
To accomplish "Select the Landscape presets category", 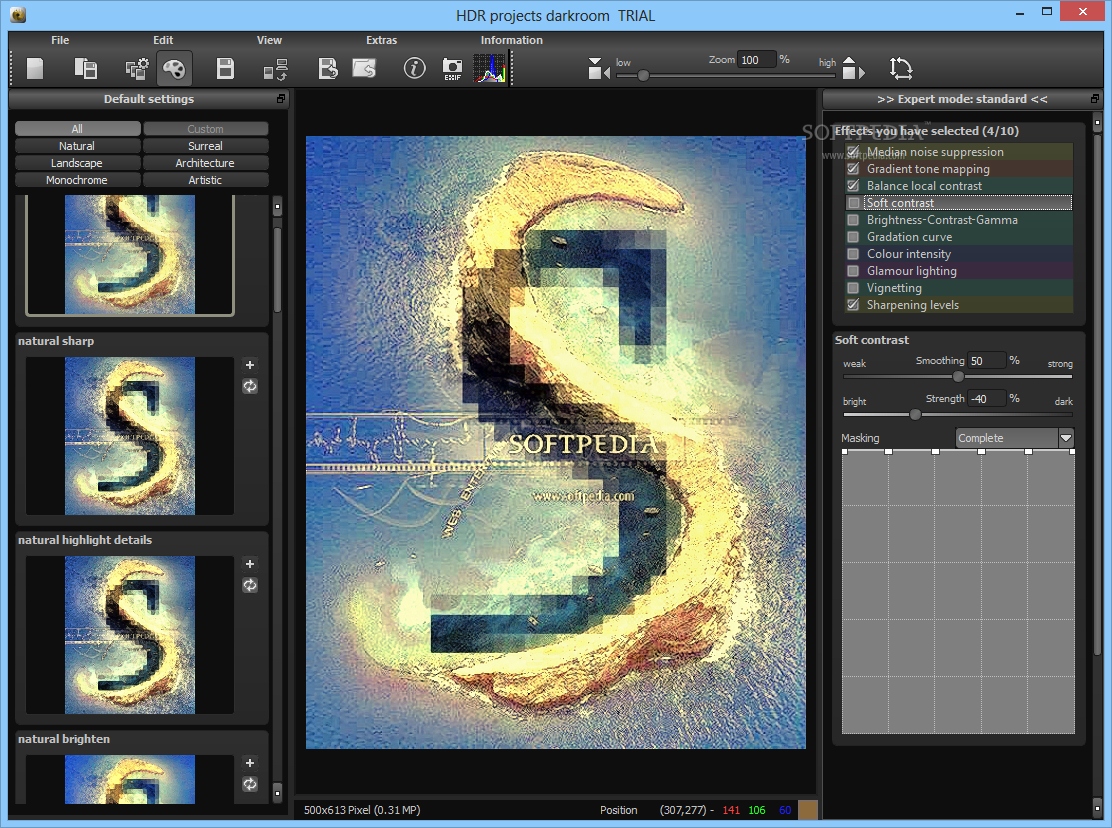I will [77, 163].
